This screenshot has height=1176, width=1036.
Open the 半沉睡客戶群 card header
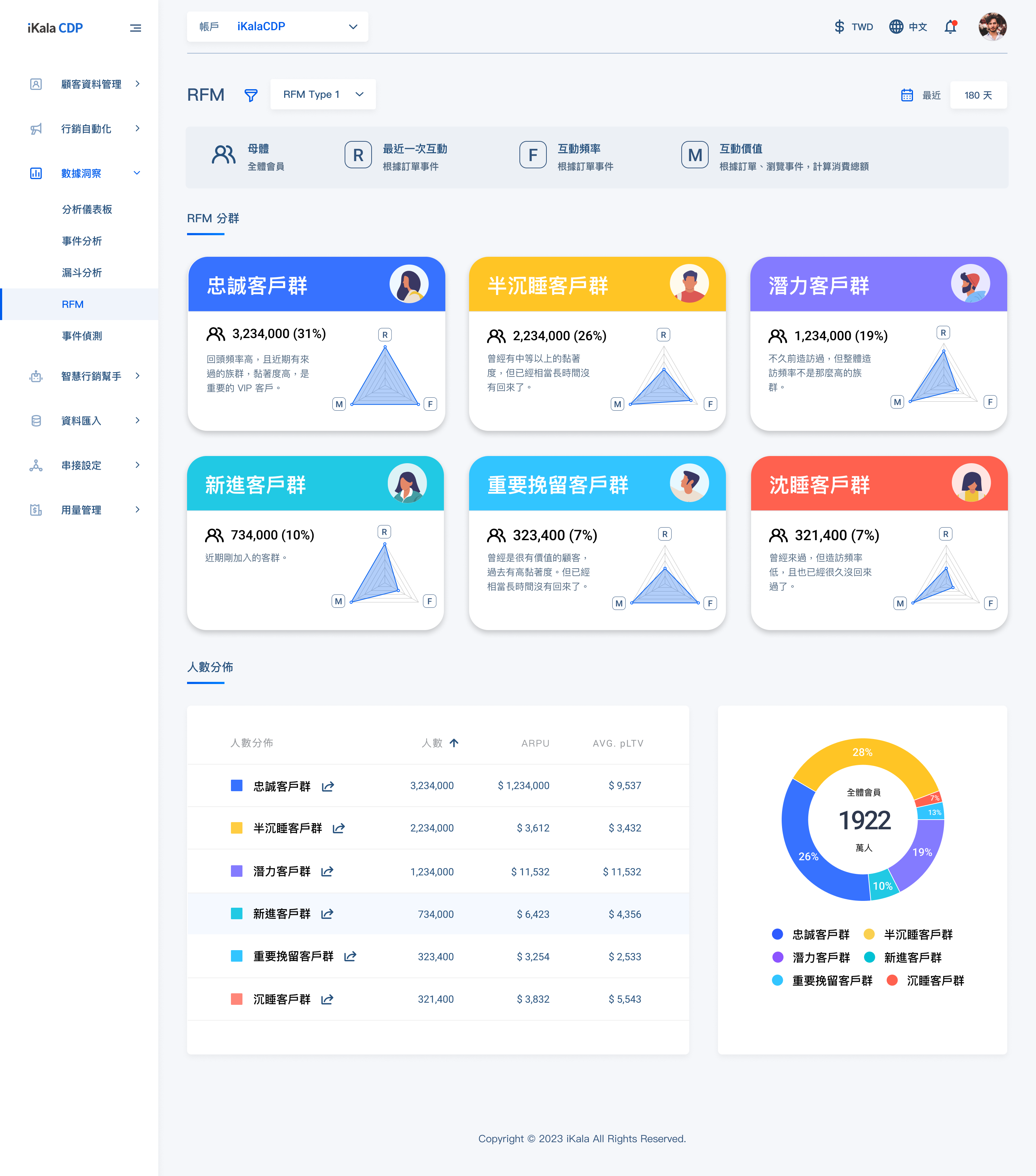click(597, 285)
